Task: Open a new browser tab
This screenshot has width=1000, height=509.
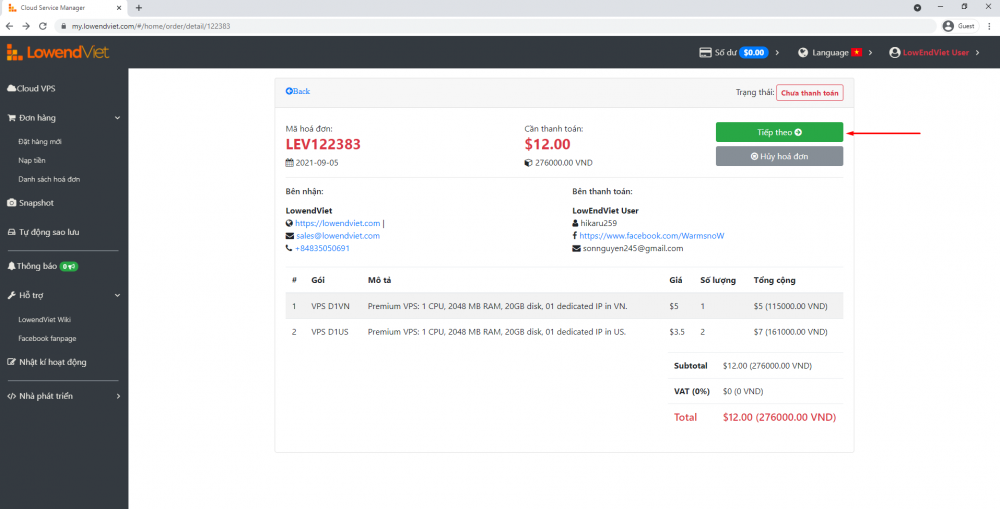Action: click(139, 8)
